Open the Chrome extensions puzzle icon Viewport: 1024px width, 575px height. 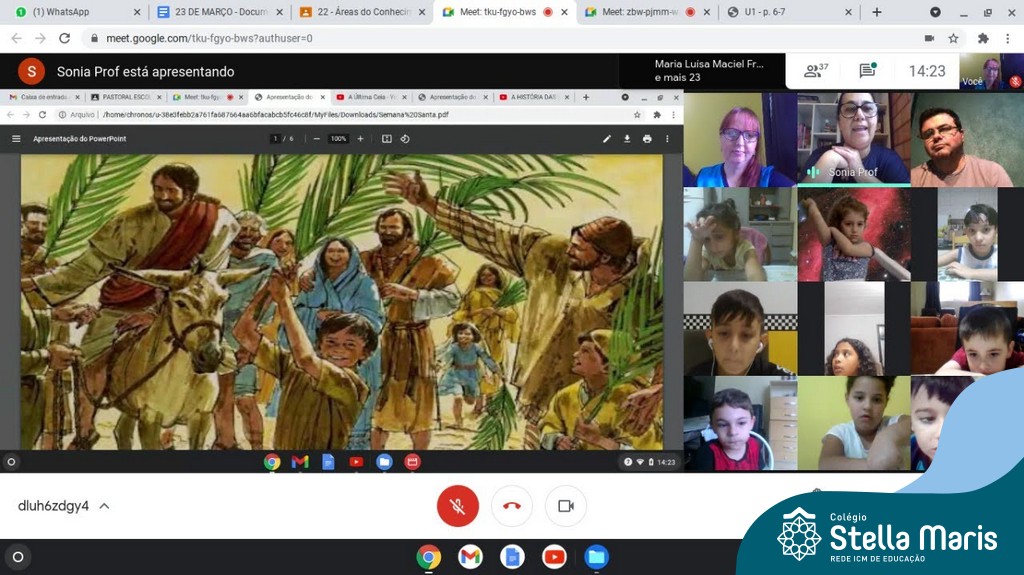(983, 38)
